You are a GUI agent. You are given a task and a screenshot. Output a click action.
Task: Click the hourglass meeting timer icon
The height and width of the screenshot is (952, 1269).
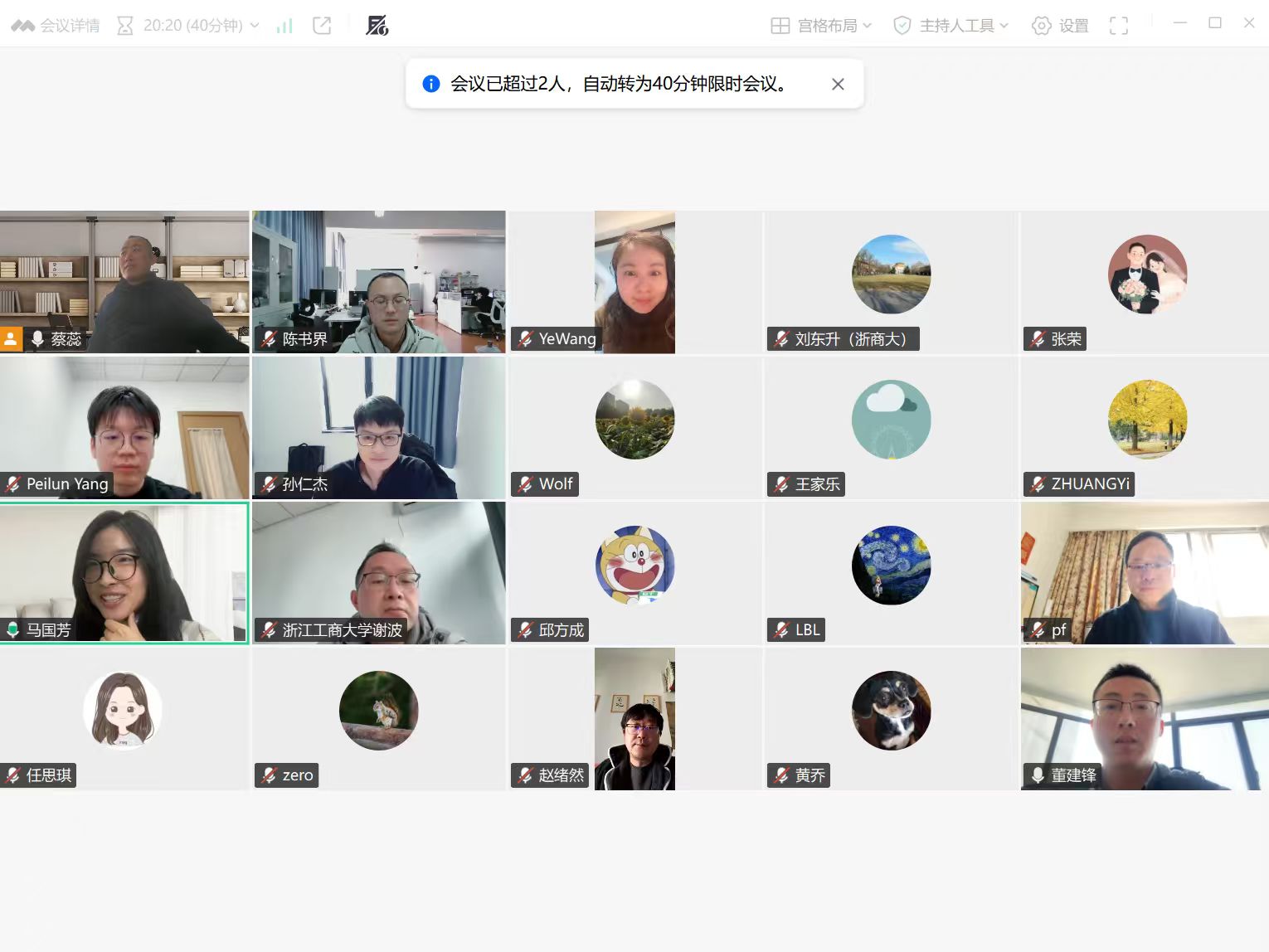click(x=125, y=25)
